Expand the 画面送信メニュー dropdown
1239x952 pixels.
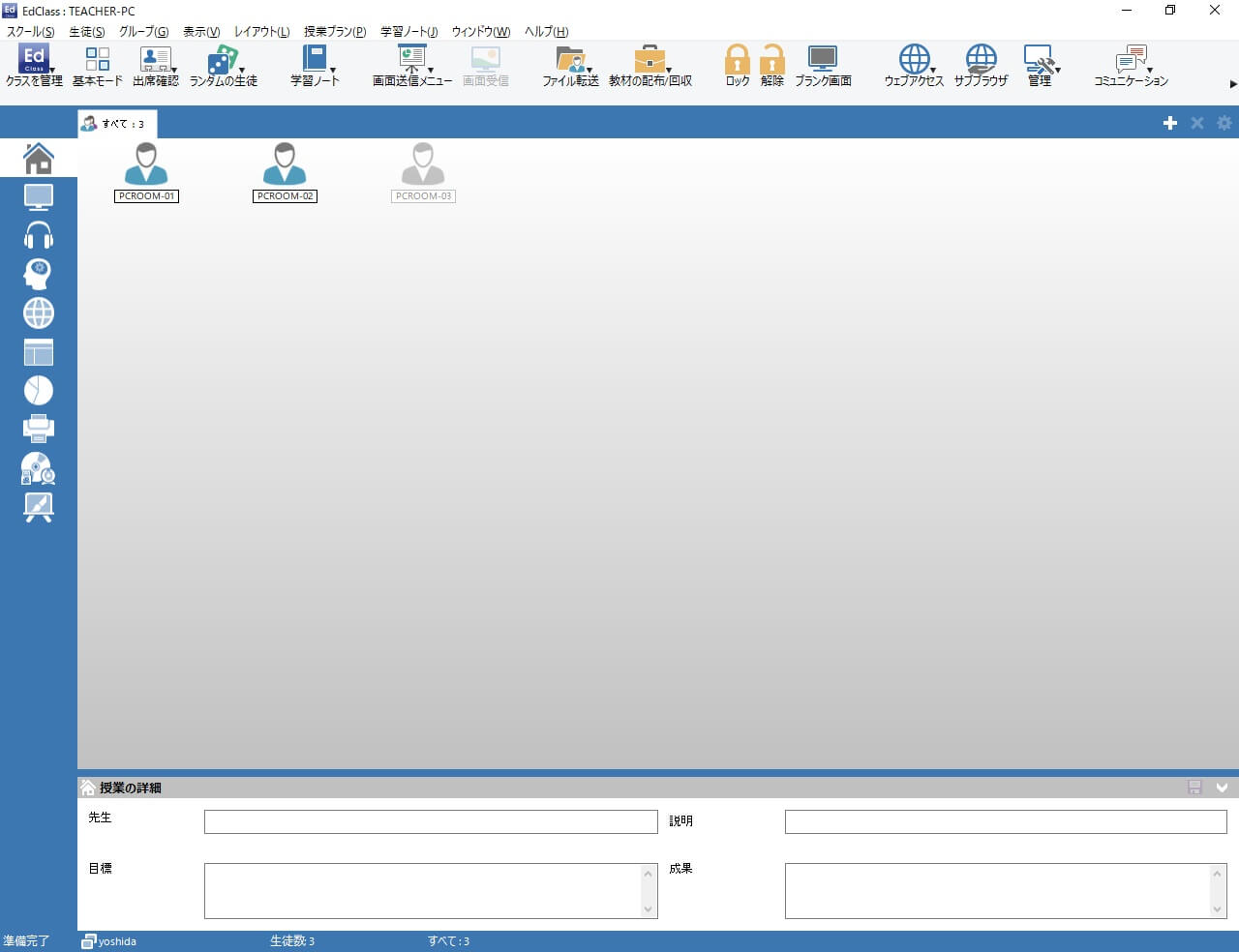coord(431,71)
